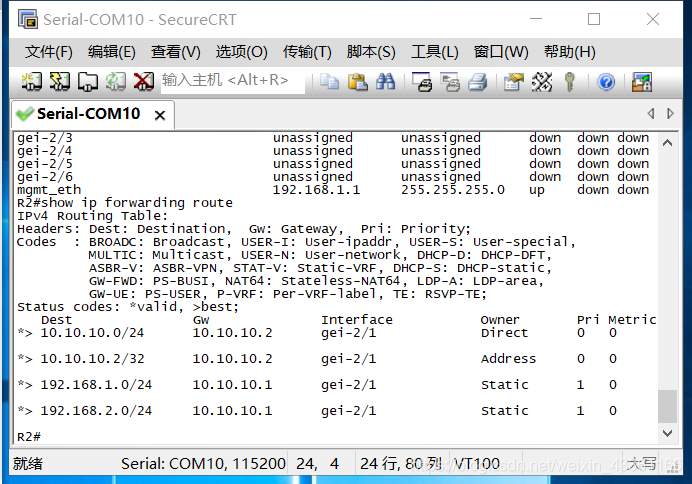Click the terminal scrollbar up arrow
The width and height of the screenshot is (692, 484).
[667, 143]
